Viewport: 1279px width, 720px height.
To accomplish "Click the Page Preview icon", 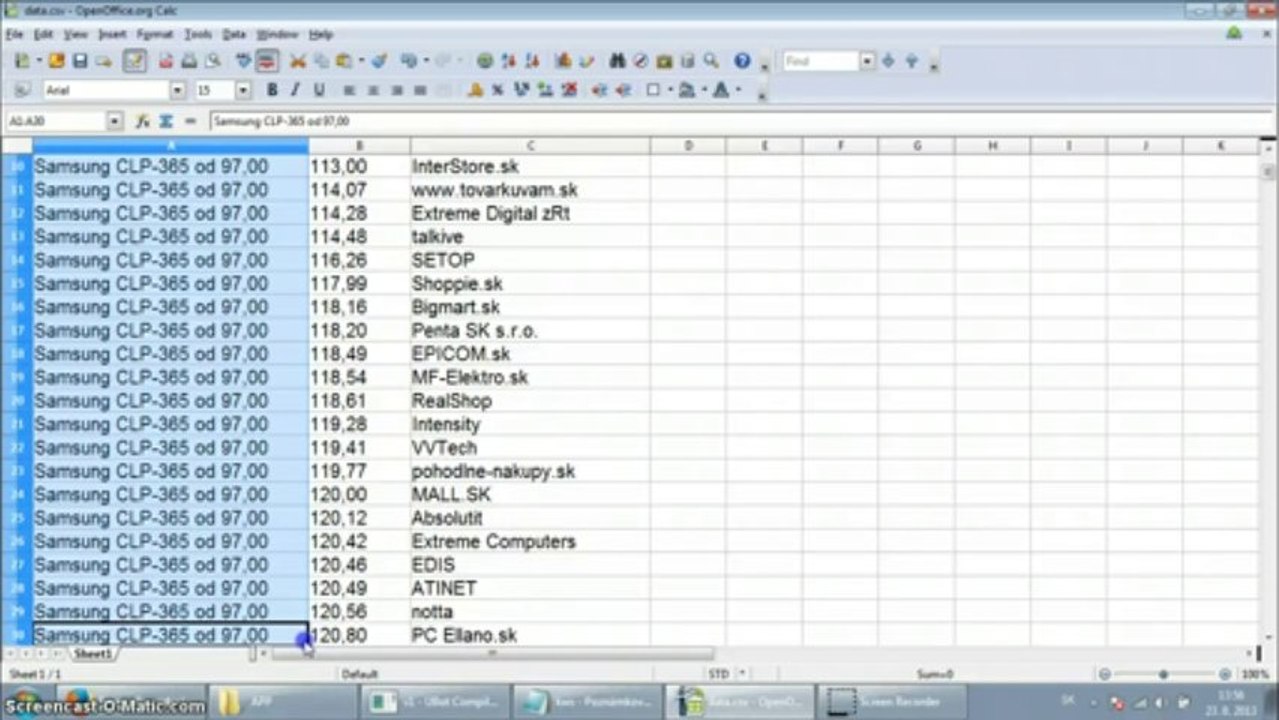I will 212,61.
